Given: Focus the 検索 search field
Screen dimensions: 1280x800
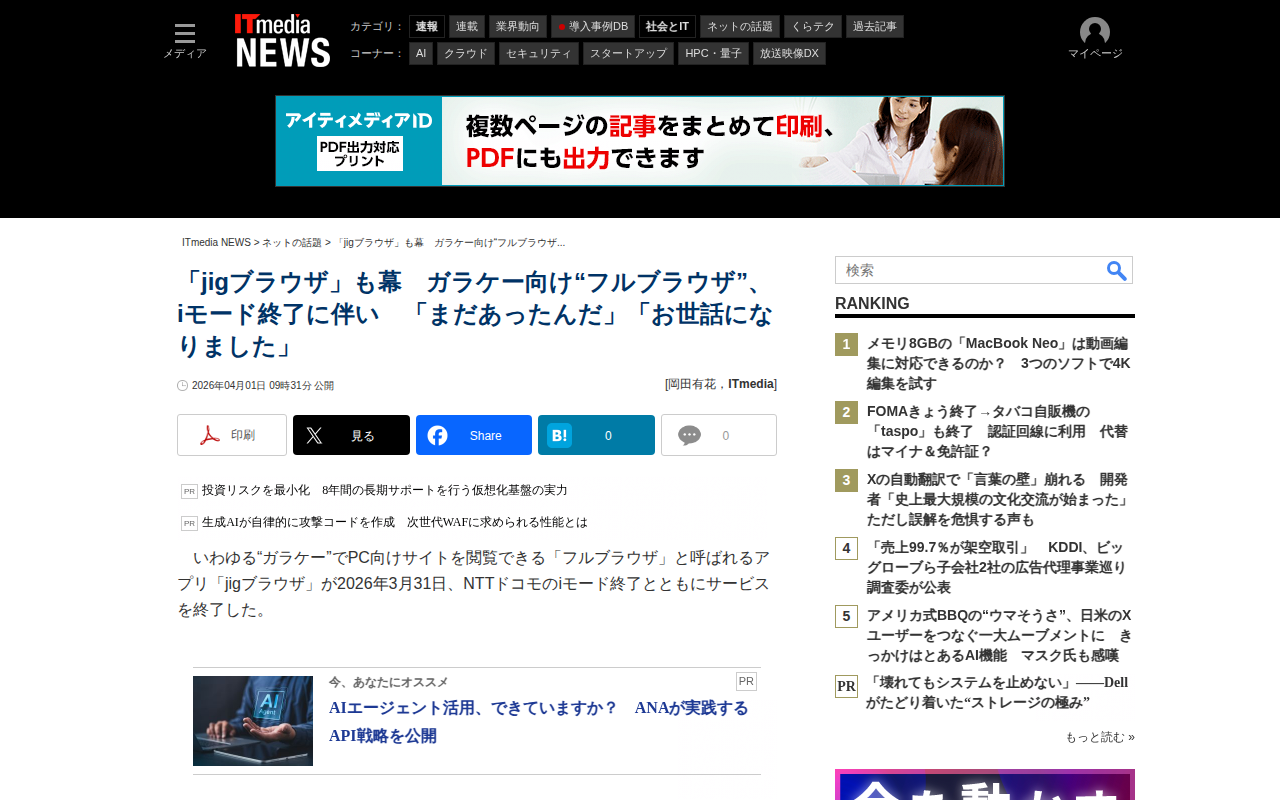Looking at the screenshot, I should [970, 270].
